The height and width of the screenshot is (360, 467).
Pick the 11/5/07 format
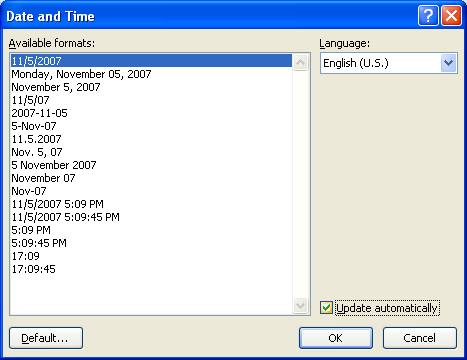click(x=151, y=100)
